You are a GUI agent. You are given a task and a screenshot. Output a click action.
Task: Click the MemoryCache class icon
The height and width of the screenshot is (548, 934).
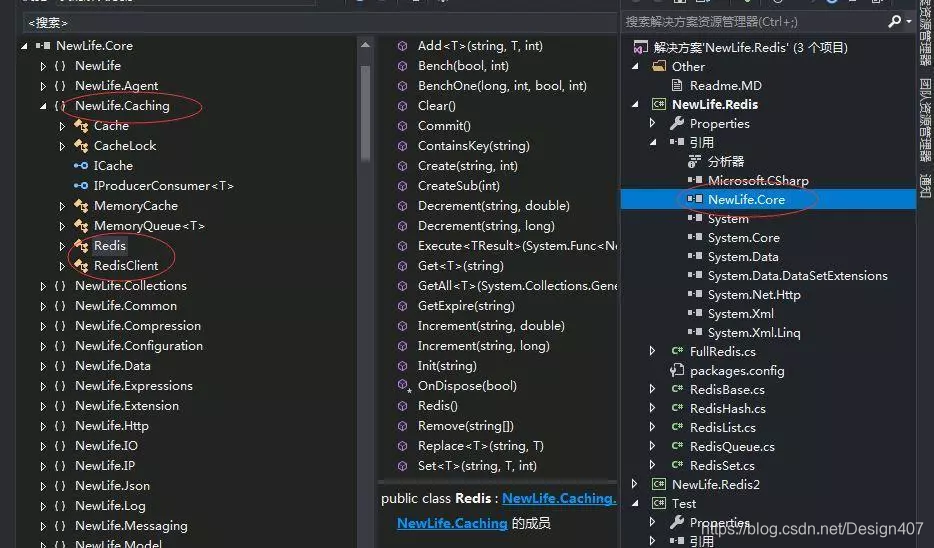click(81, 206)
